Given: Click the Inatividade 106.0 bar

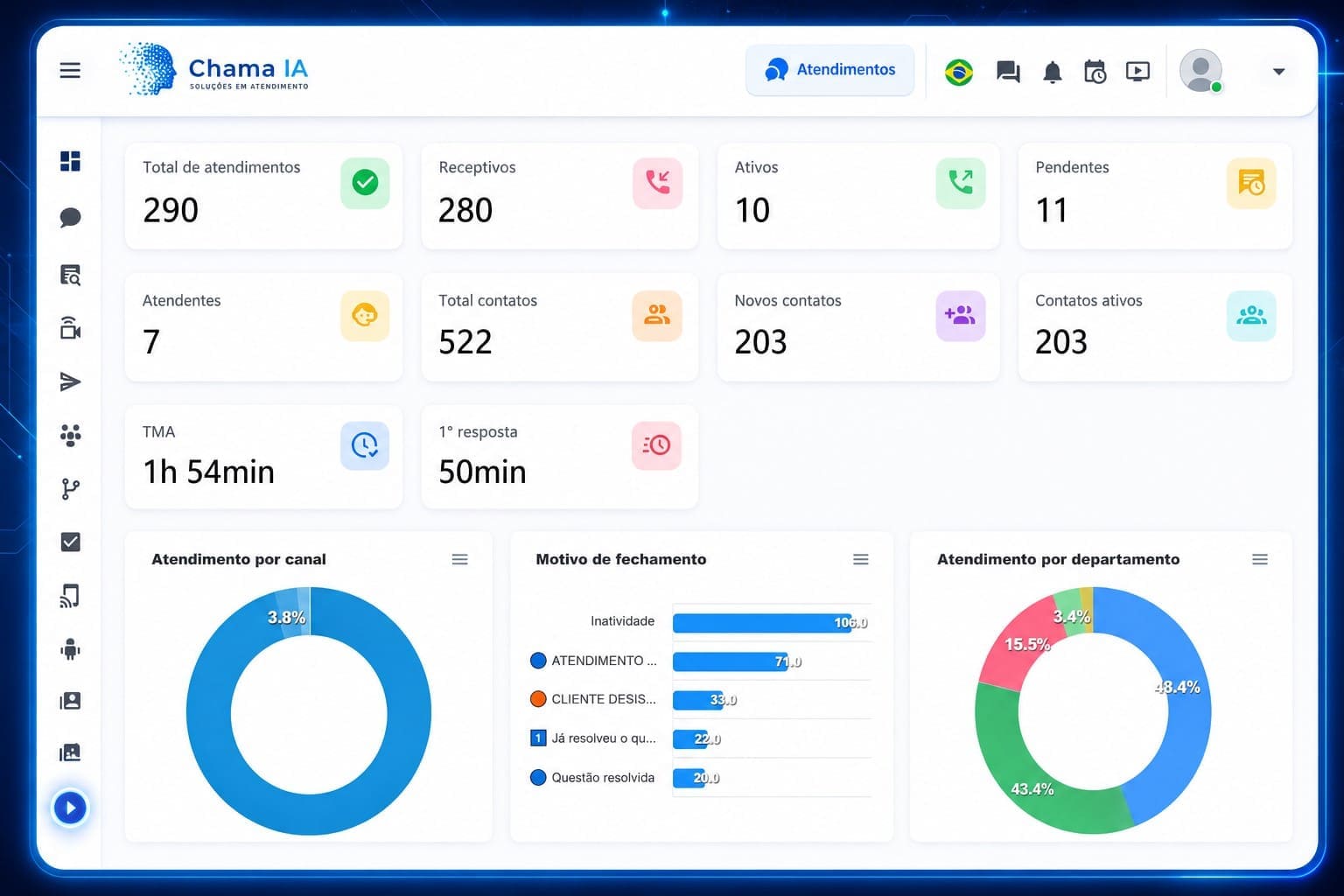Looking at the screenshot, I should tap(761, 623).
